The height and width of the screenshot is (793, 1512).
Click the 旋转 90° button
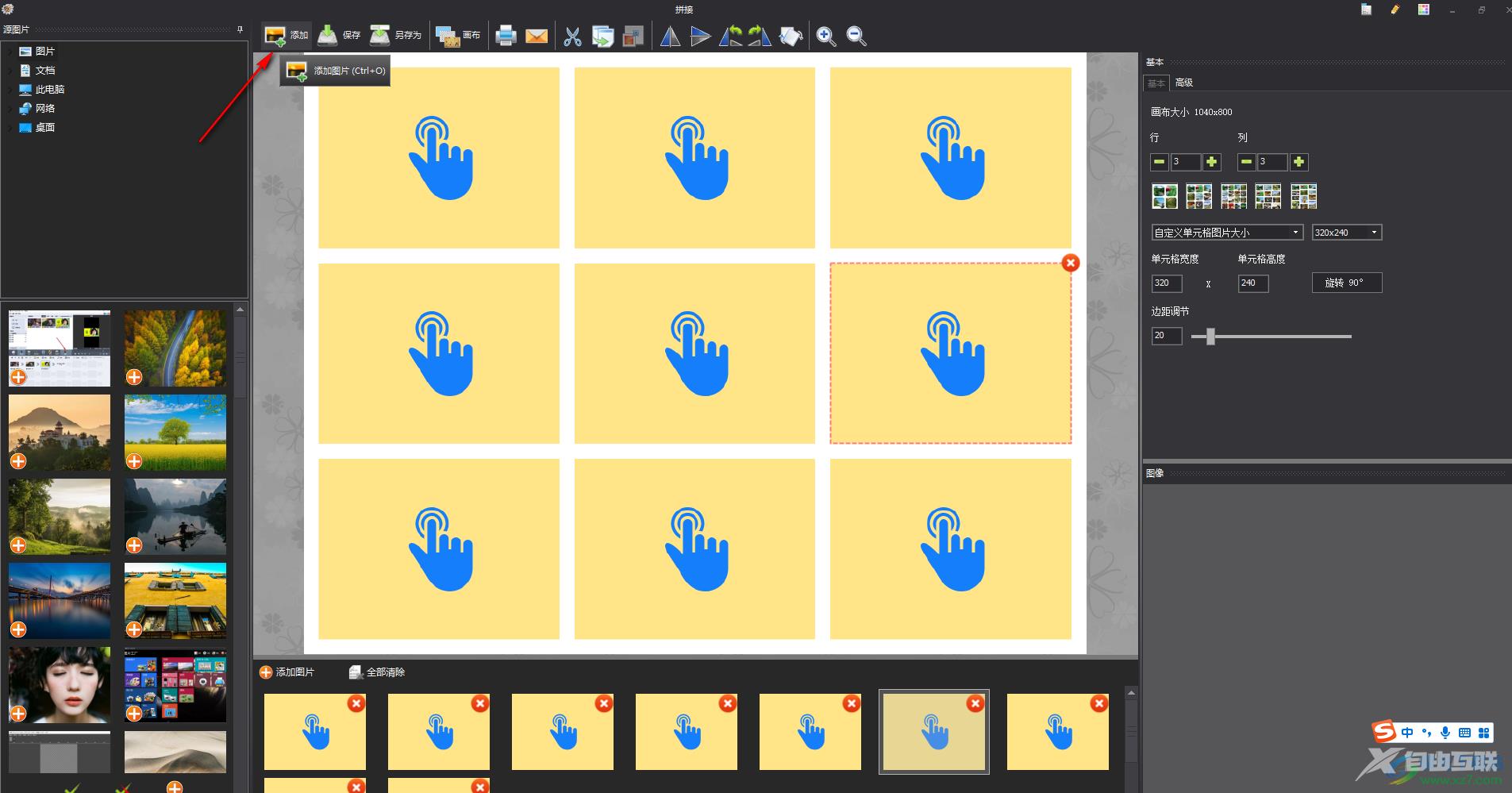point(1347,283)
